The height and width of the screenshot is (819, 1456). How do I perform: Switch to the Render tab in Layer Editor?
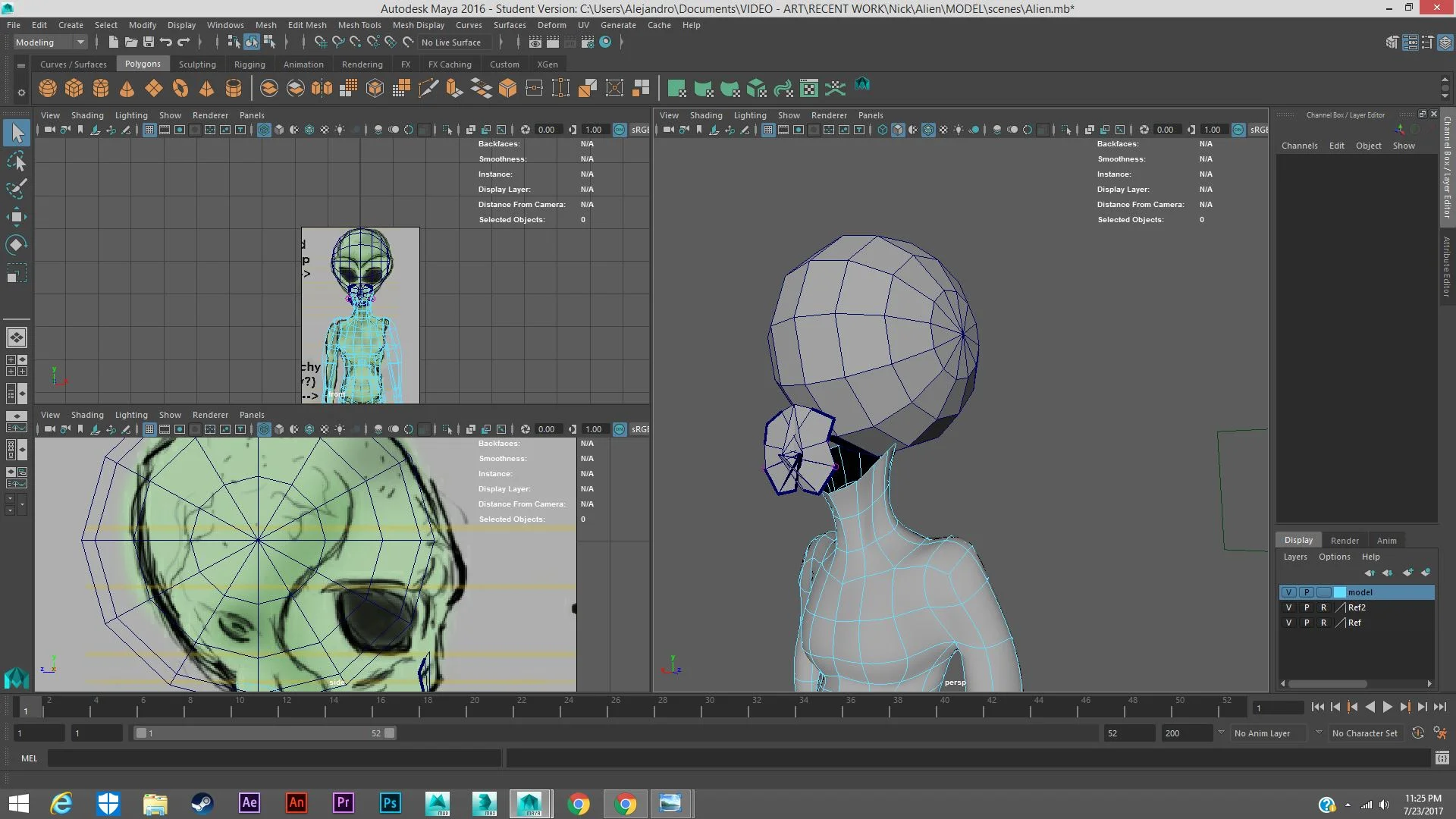tap(1345, 540)
